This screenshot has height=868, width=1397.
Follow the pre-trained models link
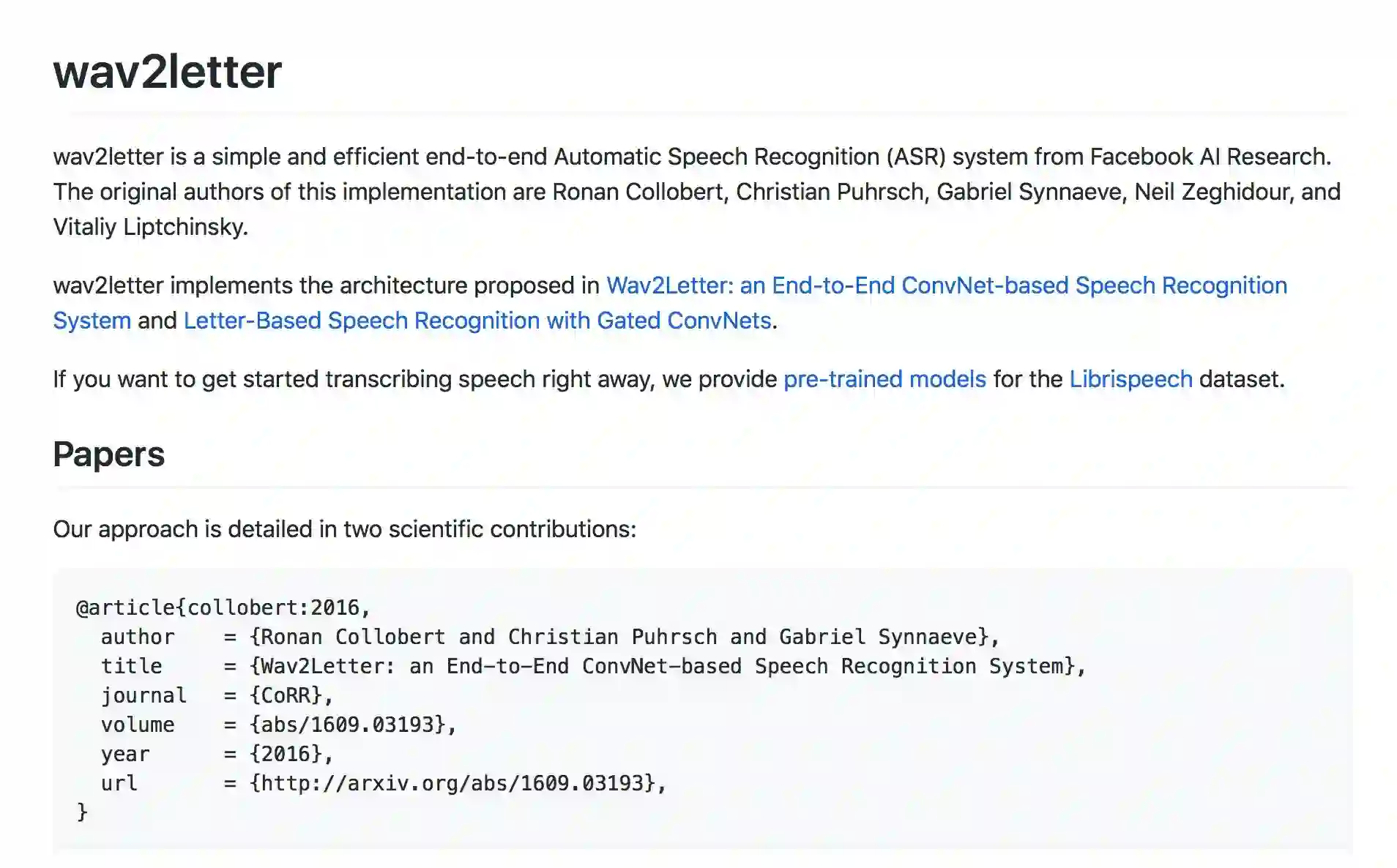click(884, 379)
